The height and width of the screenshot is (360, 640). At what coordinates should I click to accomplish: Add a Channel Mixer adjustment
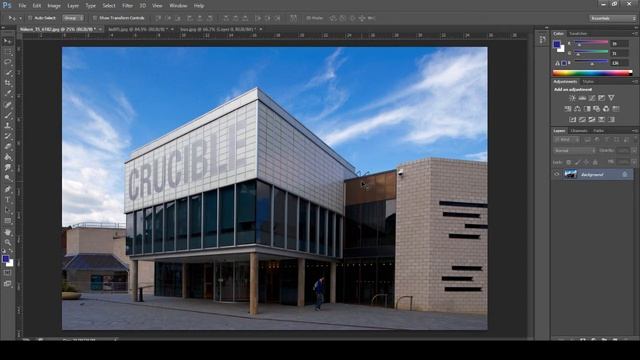pyautogui.click(x=606, y=109)
